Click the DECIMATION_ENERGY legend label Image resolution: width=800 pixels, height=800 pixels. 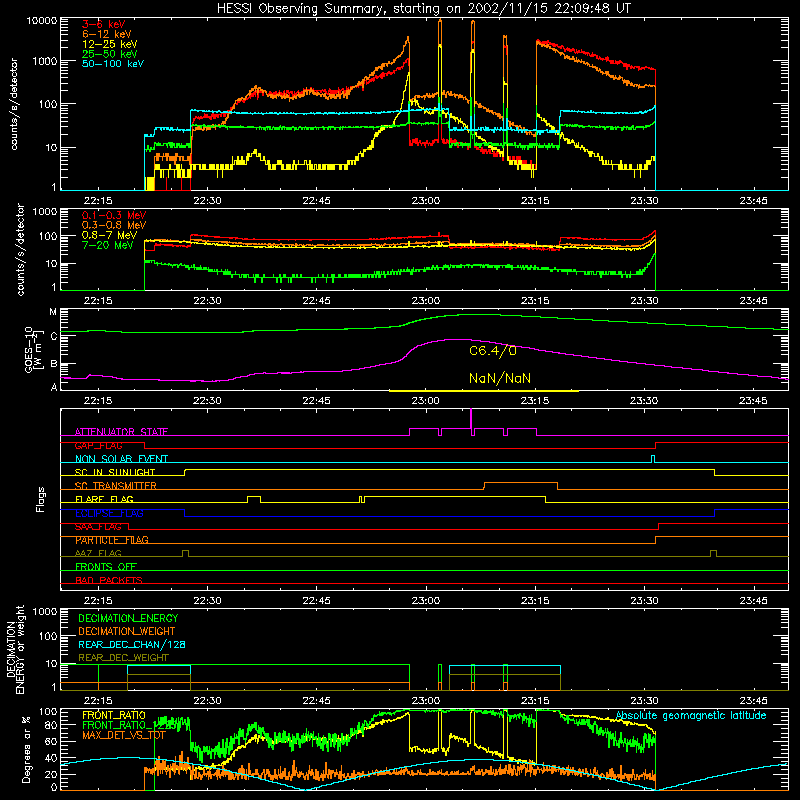click(128, 618)
